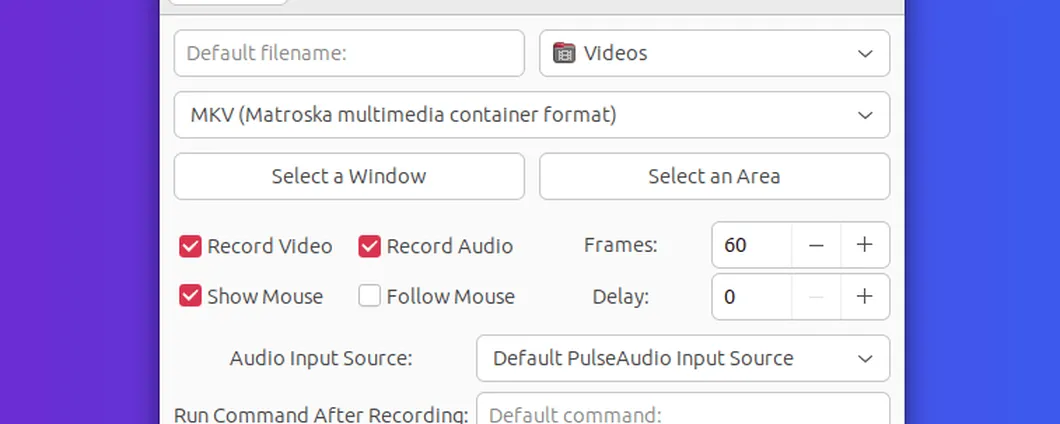This screenshot has height=424, width=1060.
Task: Click the chevron arrow on the Videos selector
Action: pyautogui.click(x=865, y=53)
